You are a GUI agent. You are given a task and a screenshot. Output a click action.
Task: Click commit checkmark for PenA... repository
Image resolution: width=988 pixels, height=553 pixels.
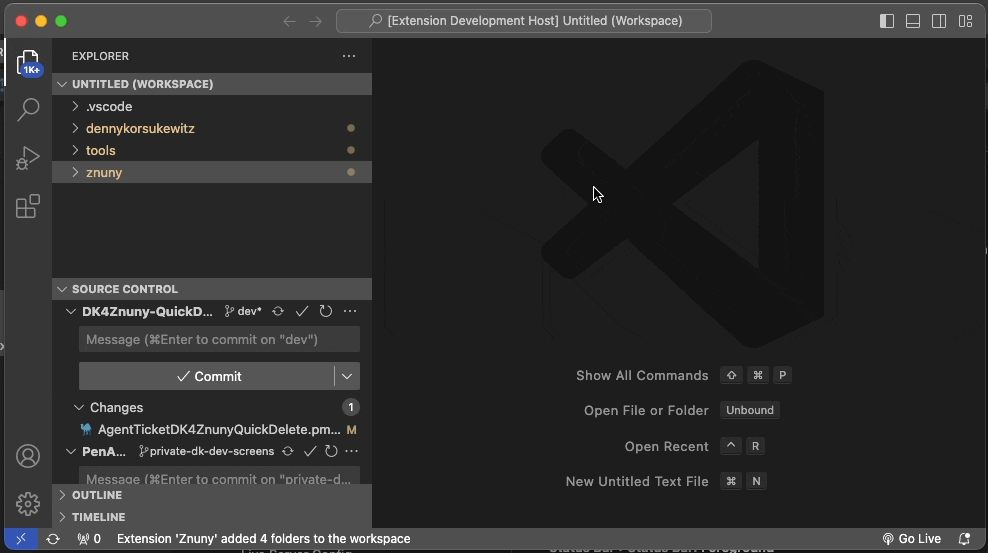coord(310,452)
